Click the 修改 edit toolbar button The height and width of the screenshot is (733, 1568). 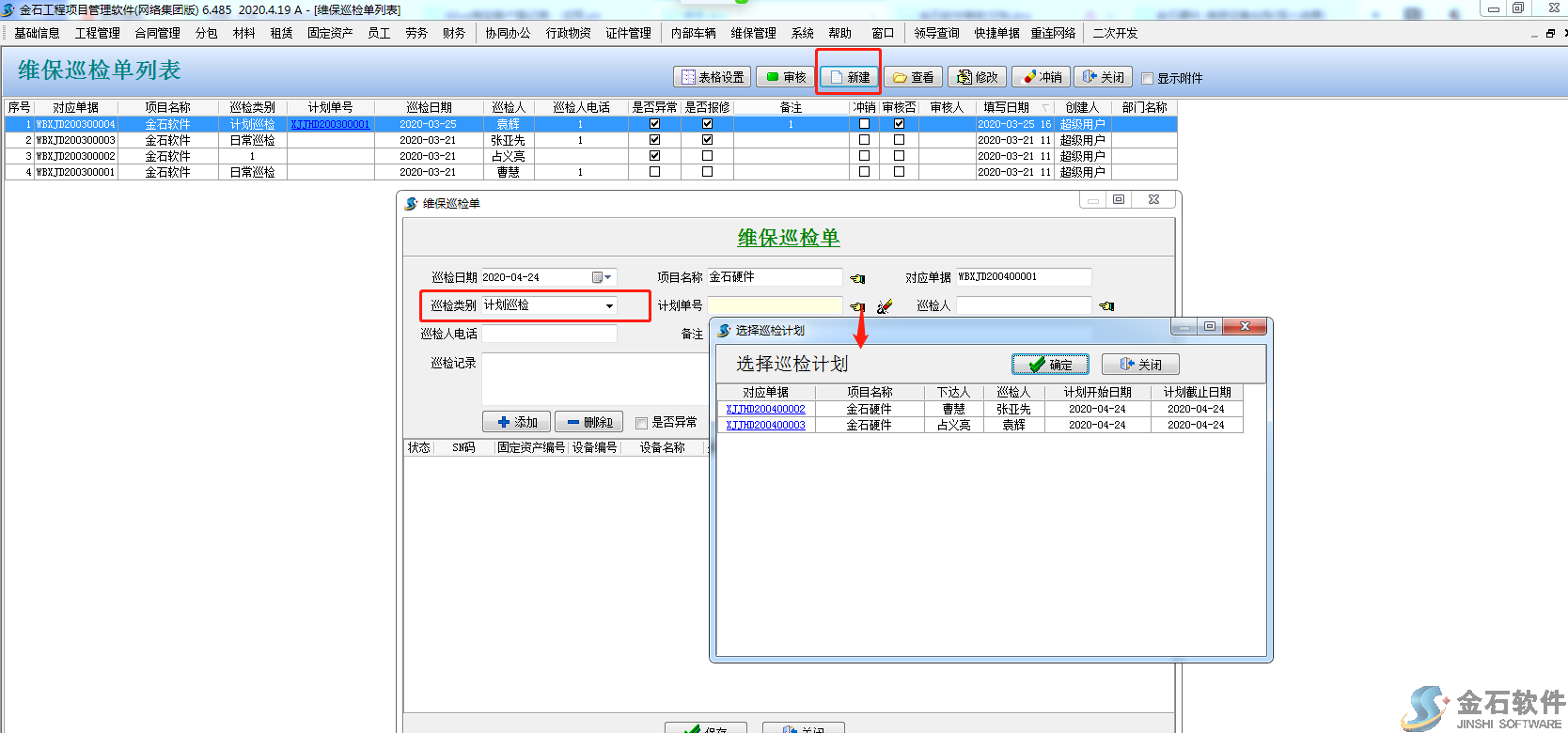(977, 77)
